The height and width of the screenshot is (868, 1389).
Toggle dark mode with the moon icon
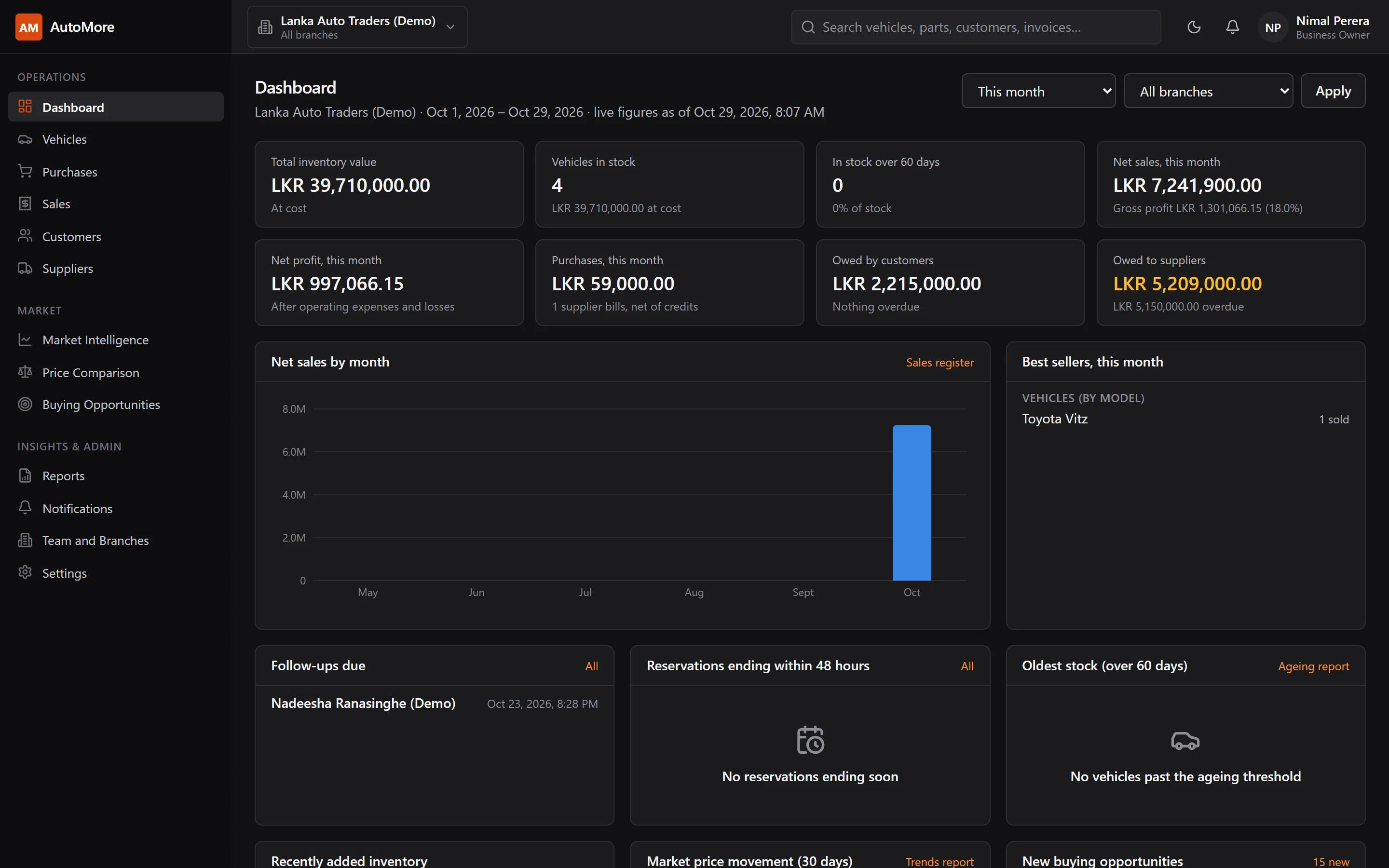pos(1194,27)
